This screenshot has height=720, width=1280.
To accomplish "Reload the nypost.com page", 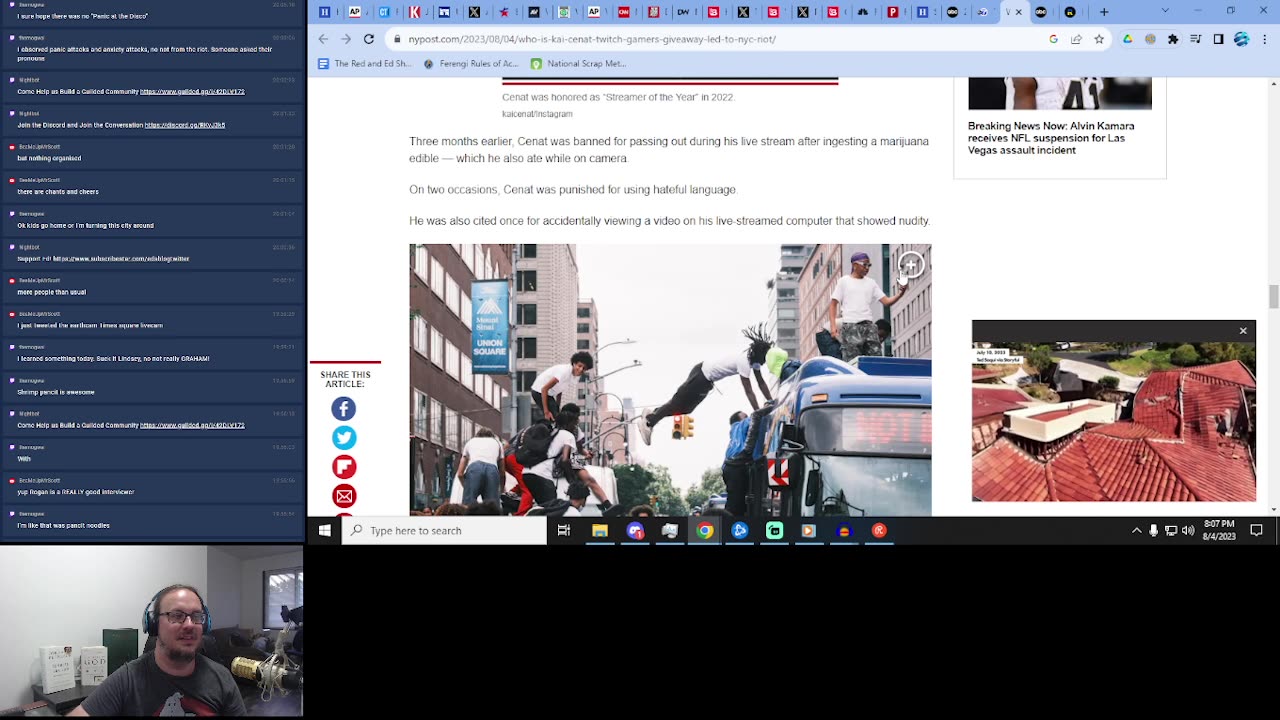I will 369,39.
